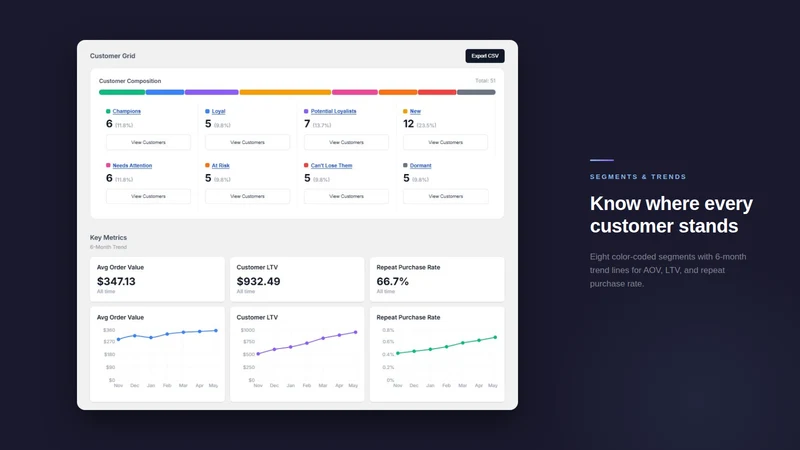Click the 6-Month Trend subtitle
The height and width of the screenshot is (450, 800).
108,247
